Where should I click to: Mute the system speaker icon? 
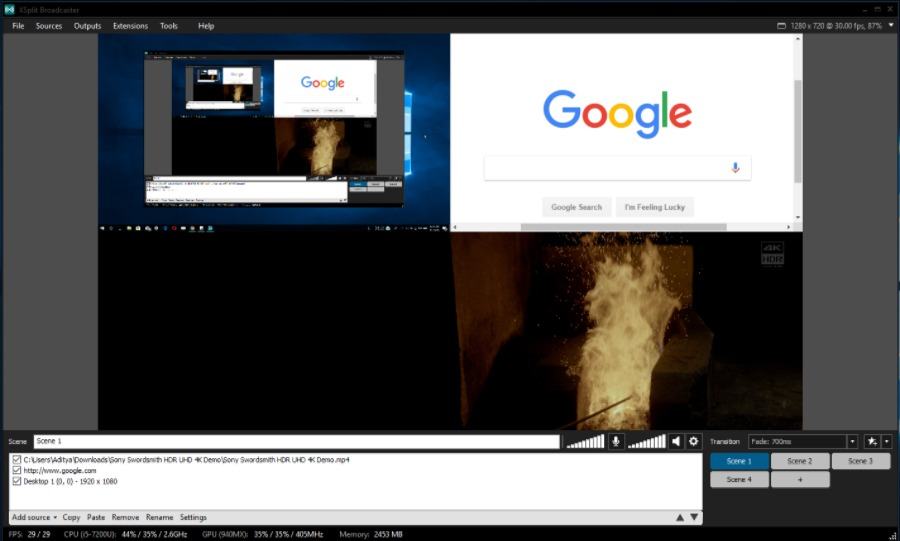click(676, 441)
